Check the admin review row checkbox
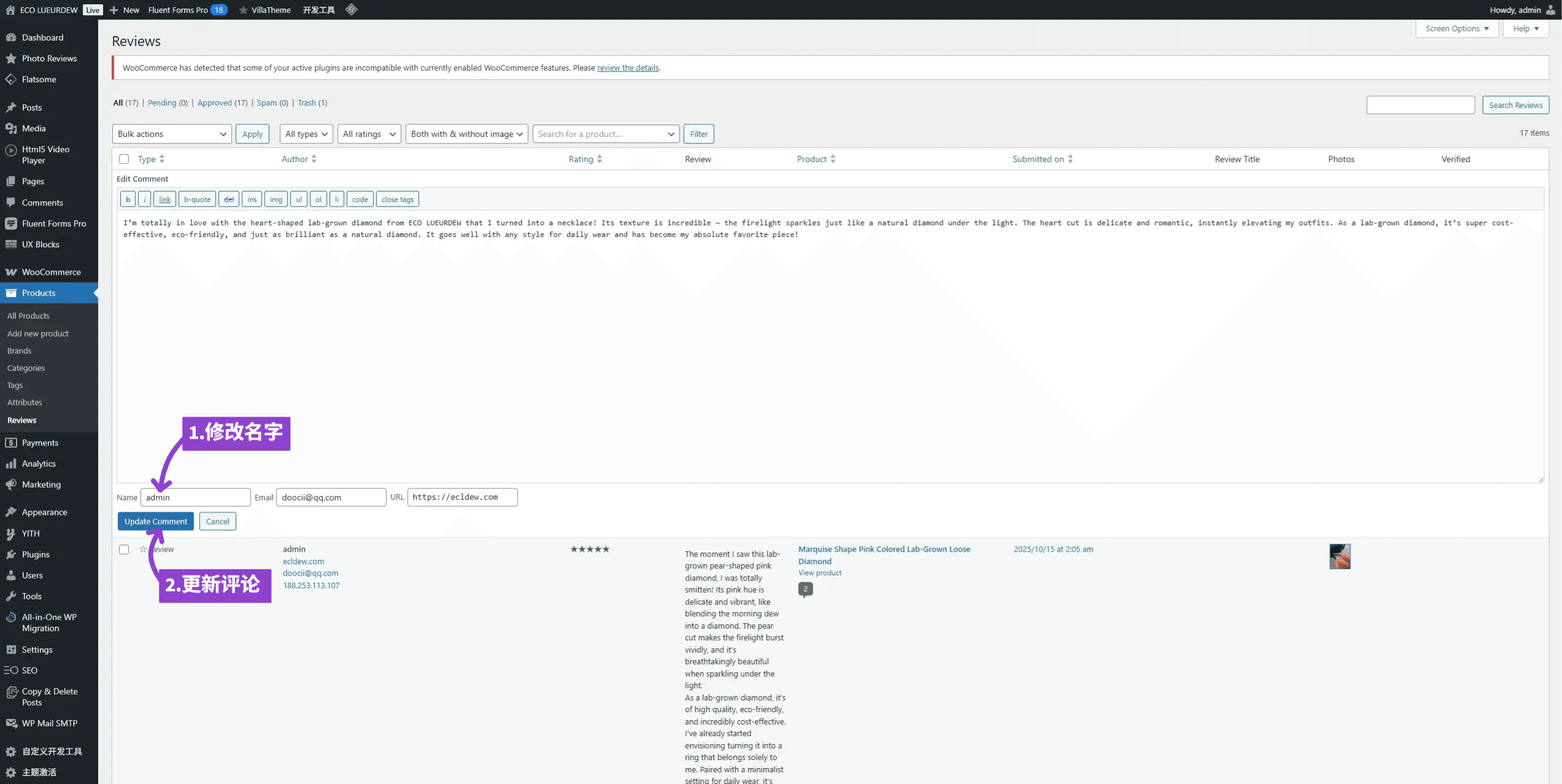This screenshot has width=1562, height=784. click(x=124, y=550)
